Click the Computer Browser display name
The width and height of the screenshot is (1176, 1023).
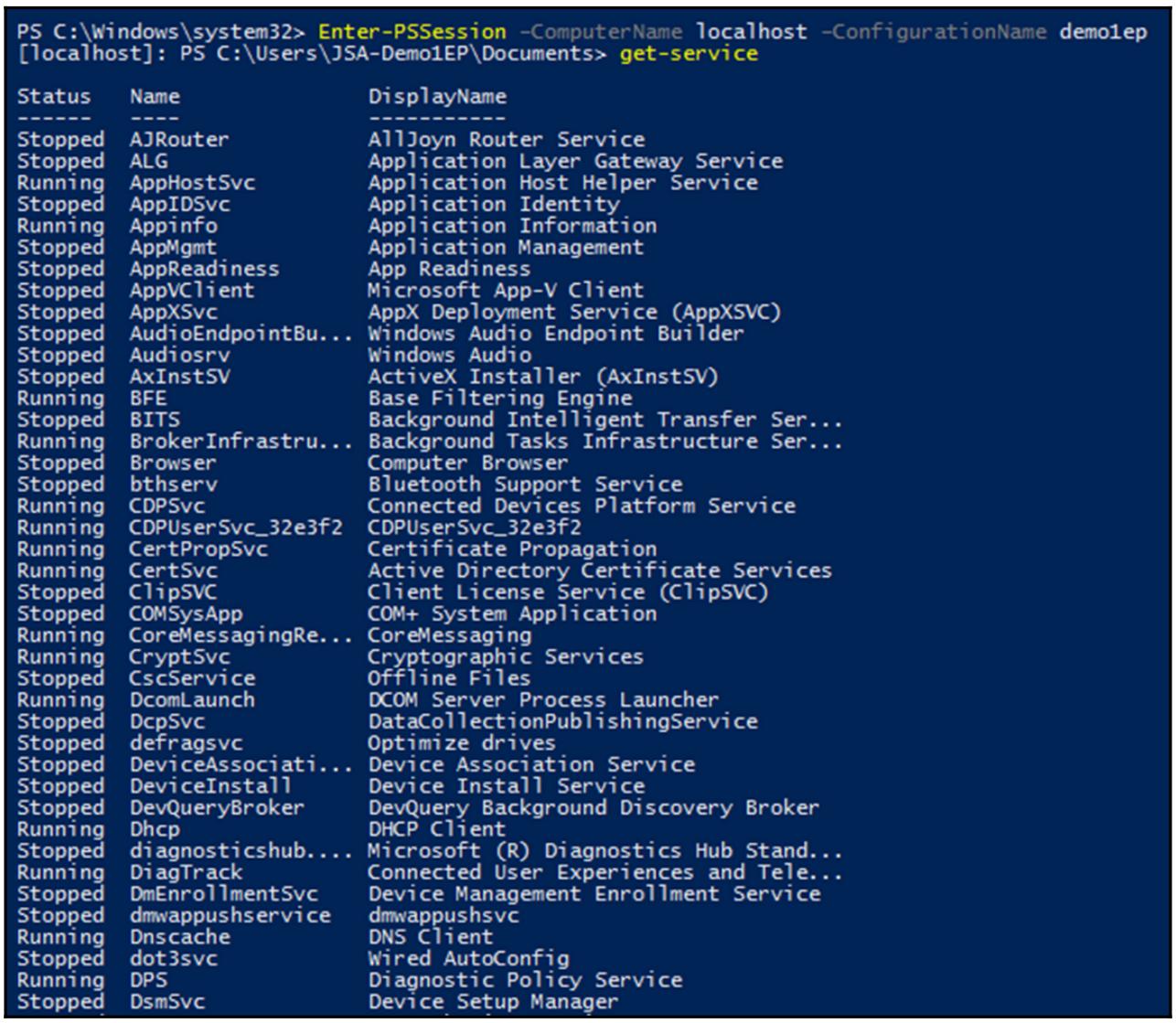click(x=467, y=464)
